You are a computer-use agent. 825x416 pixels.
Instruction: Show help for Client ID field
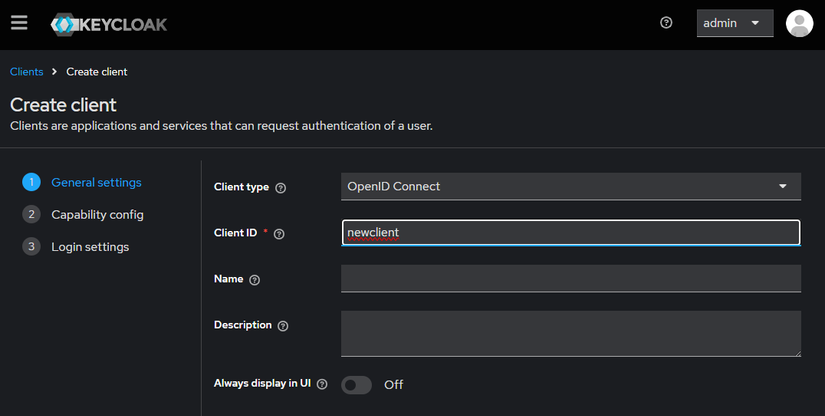pyautogui.click(x=279, y=234)
